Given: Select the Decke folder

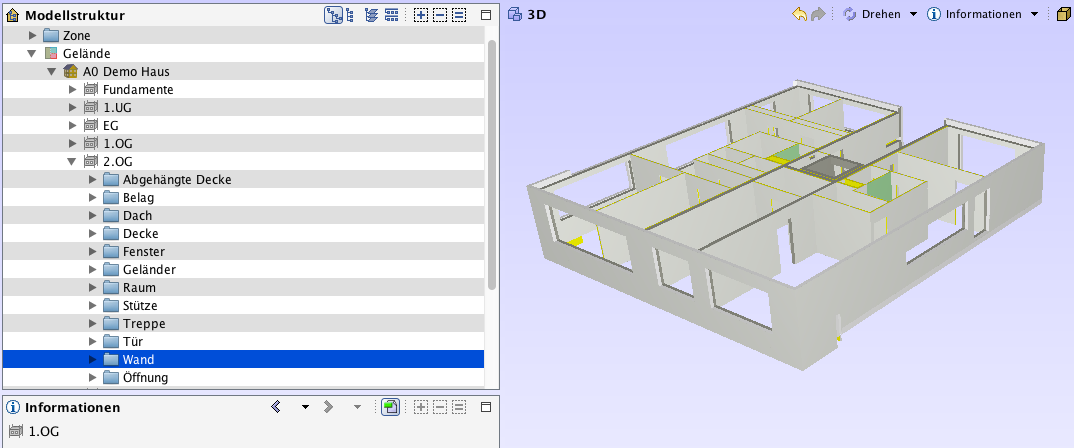Looking at the screenshot, I should (x=140, y=234).
